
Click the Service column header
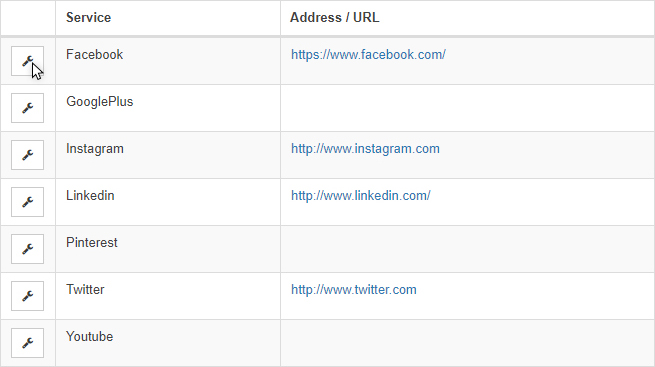89,18
